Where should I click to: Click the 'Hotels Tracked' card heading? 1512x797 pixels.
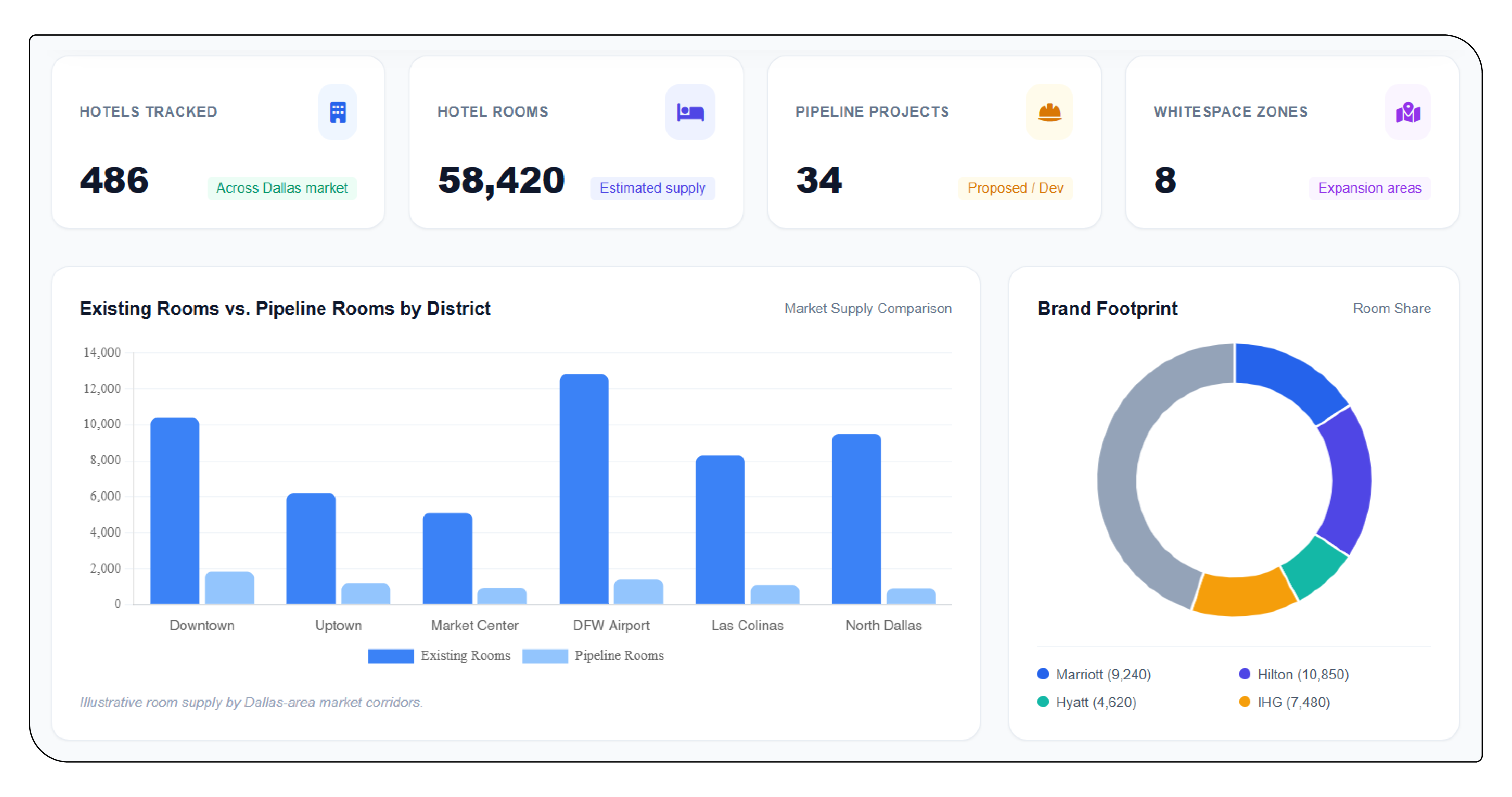click(x=148, y=112)
